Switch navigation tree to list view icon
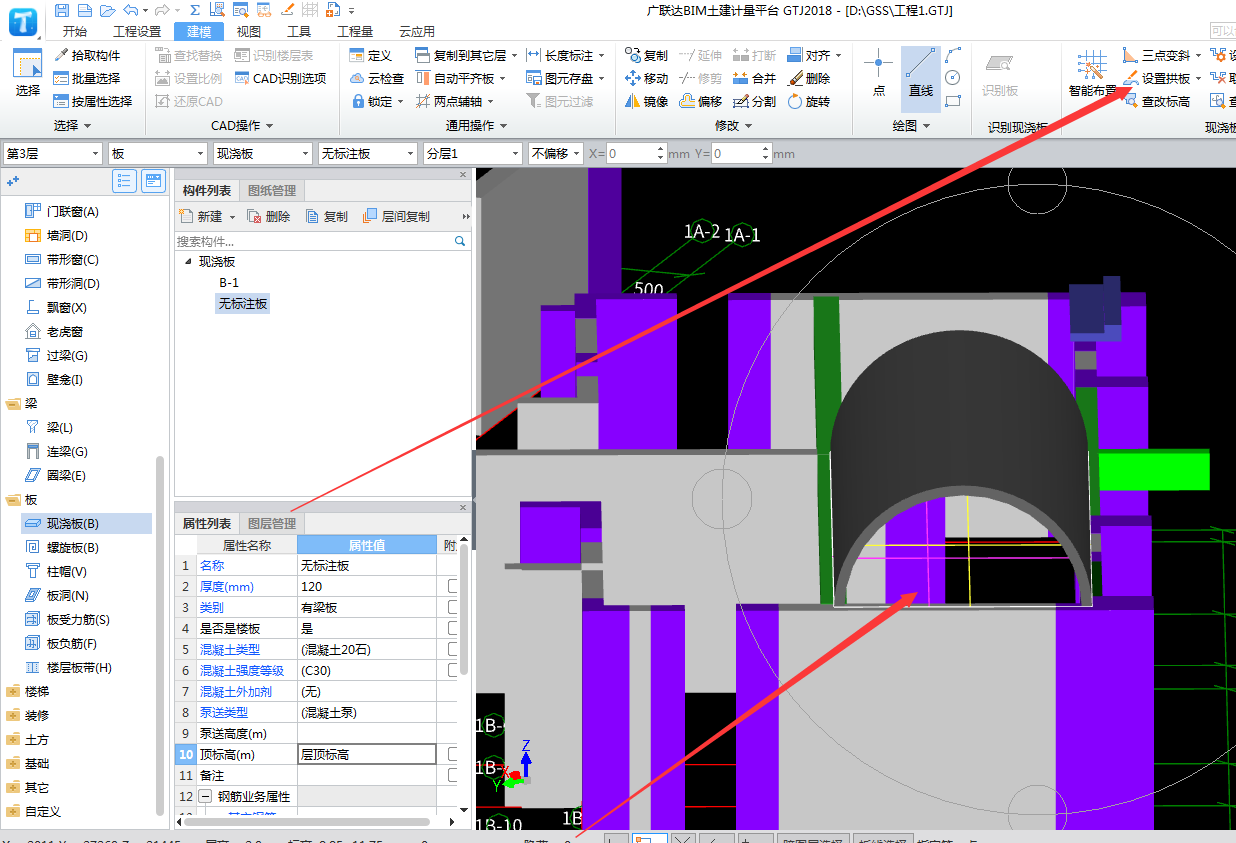The width and height of the screenshot is (1236, 843). [125, 181]
